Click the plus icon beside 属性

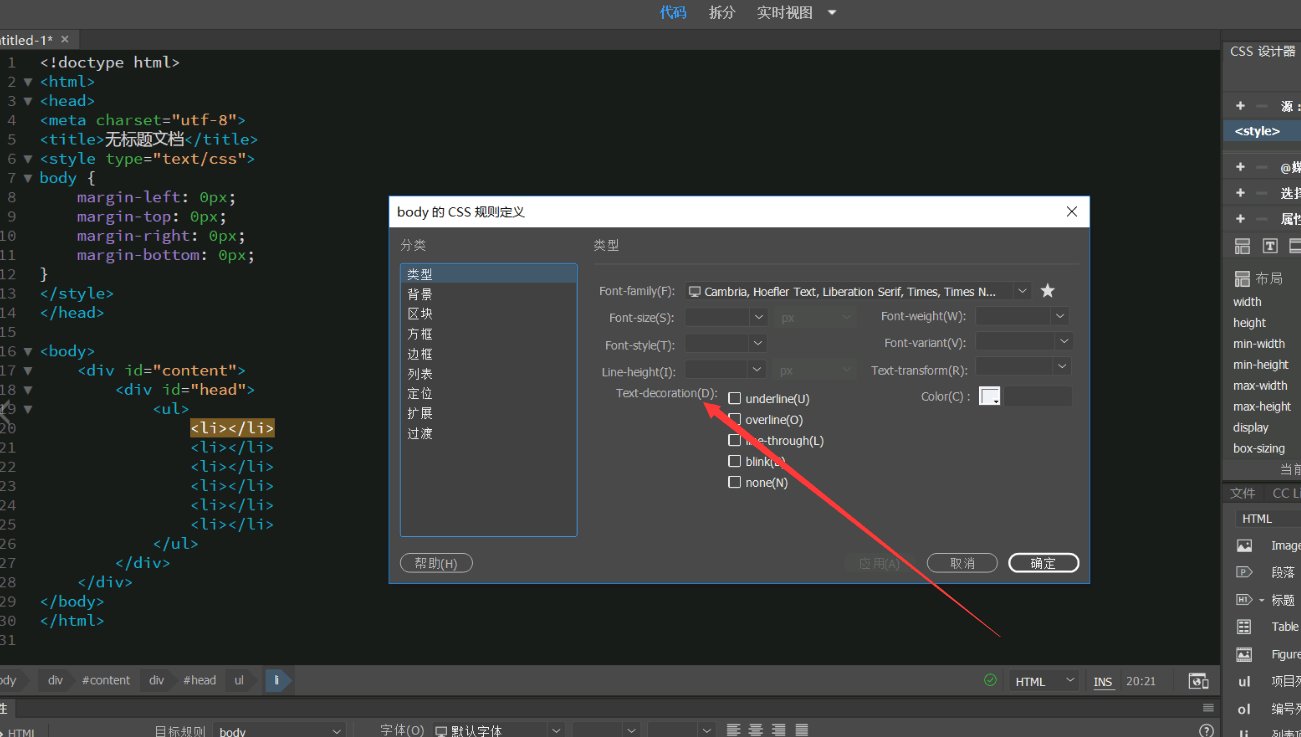coord(1240,219)
